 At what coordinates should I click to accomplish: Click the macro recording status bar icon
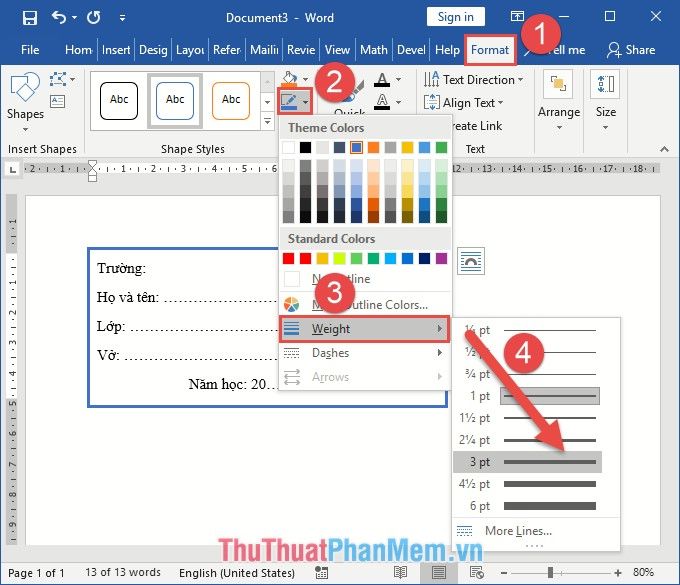(321, 573)
